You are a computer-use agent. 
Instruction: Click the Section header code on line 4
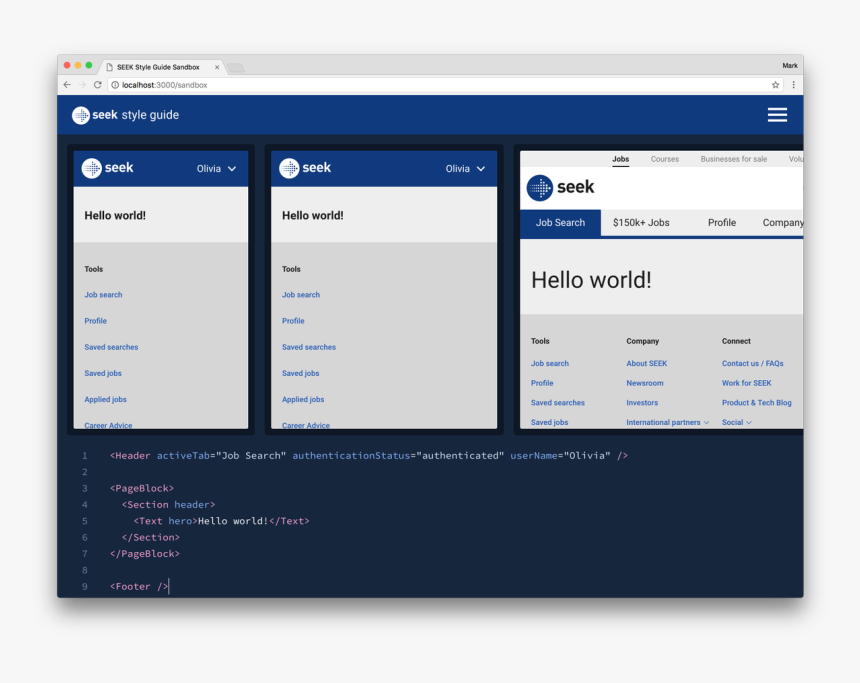[x=168, y=505]
